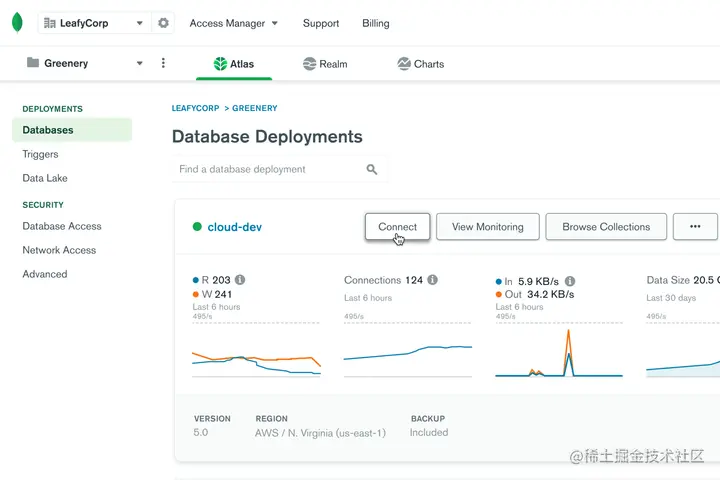Image resolution: width=720 pixels, height=480 pixels.
Task: Click the version value "5.0"
Action: pyautogui.click(x=201, y=433)
